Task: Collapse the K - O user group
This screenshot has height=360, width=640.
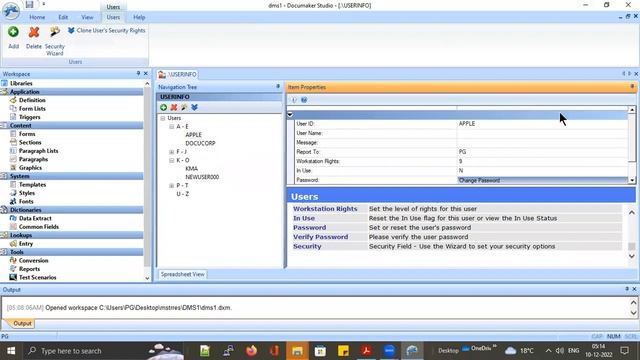Action: pos(172,160)
